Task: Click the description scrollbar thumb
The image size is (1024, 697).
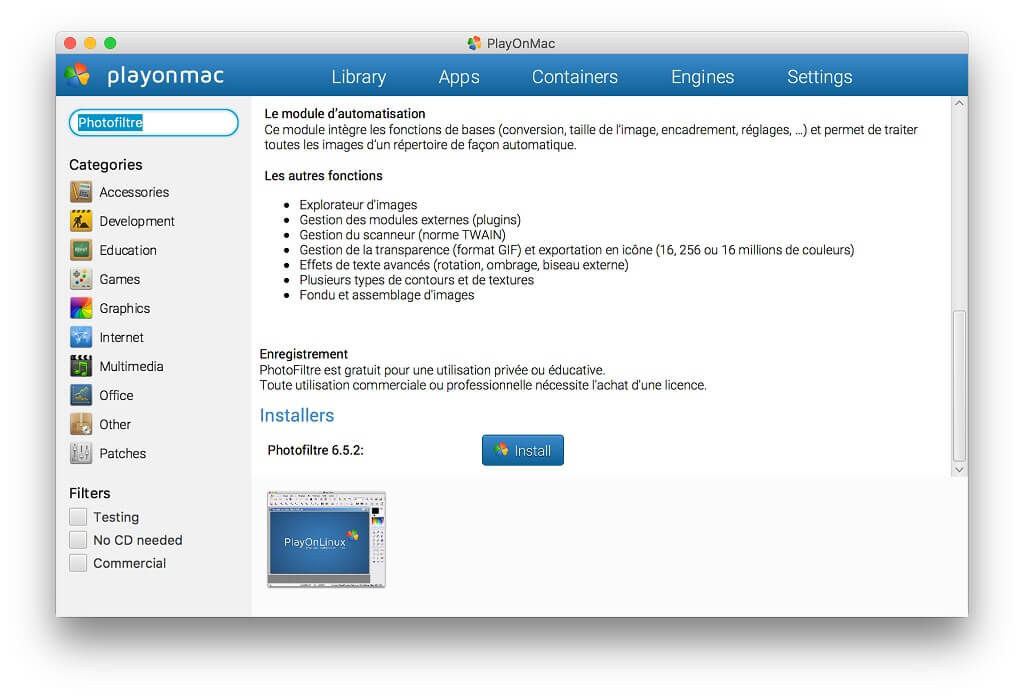Action: 959,385
